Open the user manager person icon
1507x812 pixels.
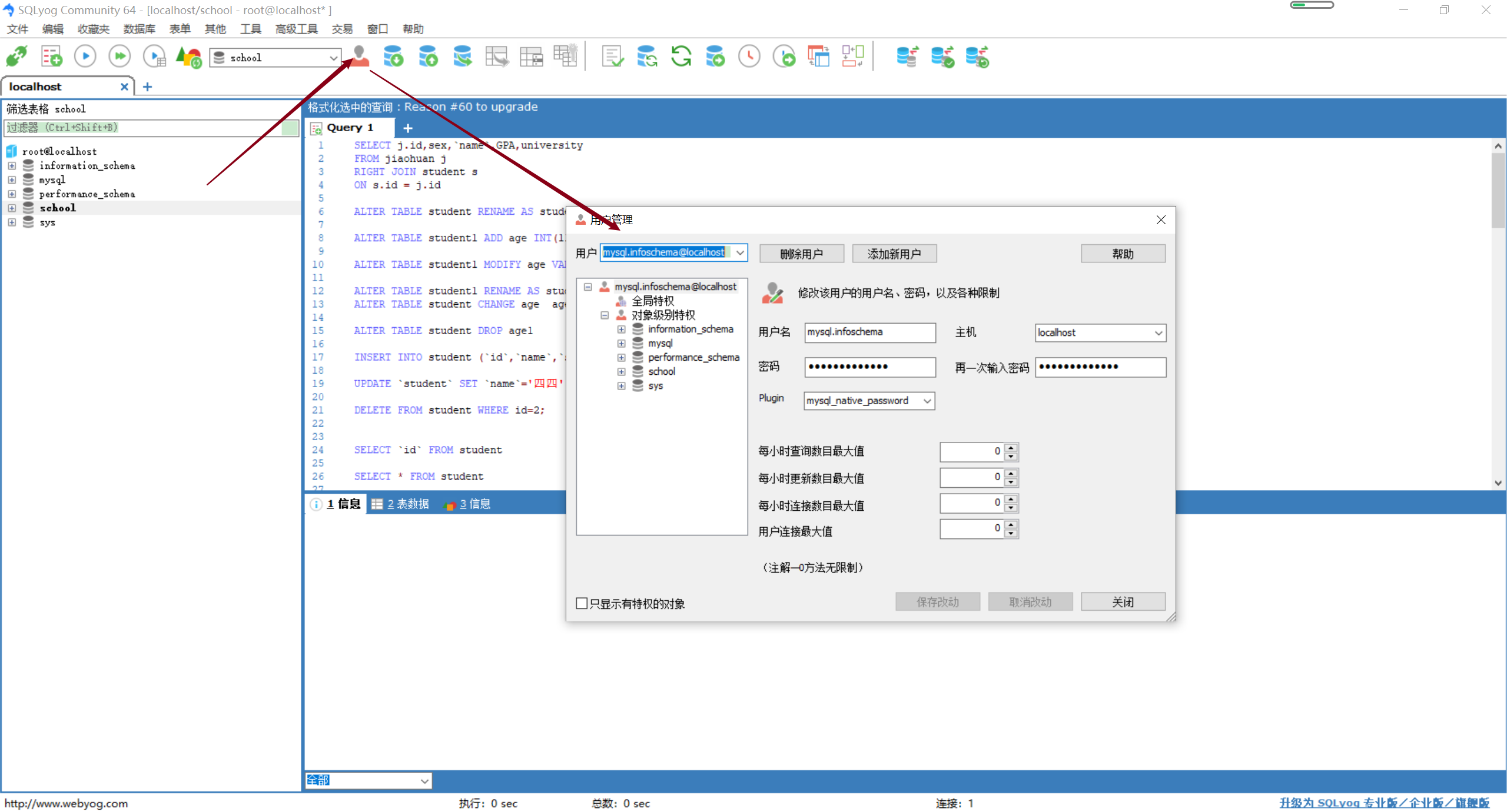(x=360, y=57)
